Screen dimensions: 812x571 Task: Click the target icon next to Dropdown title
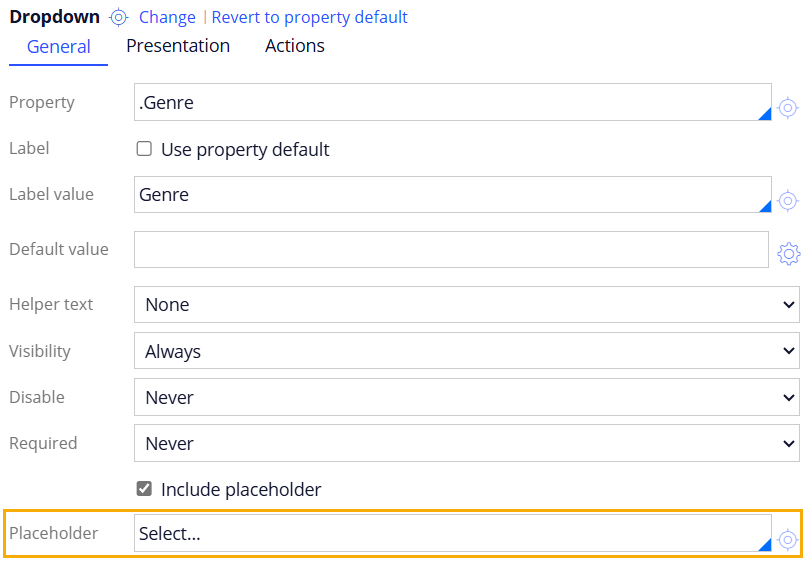click(x=120, y=17)
